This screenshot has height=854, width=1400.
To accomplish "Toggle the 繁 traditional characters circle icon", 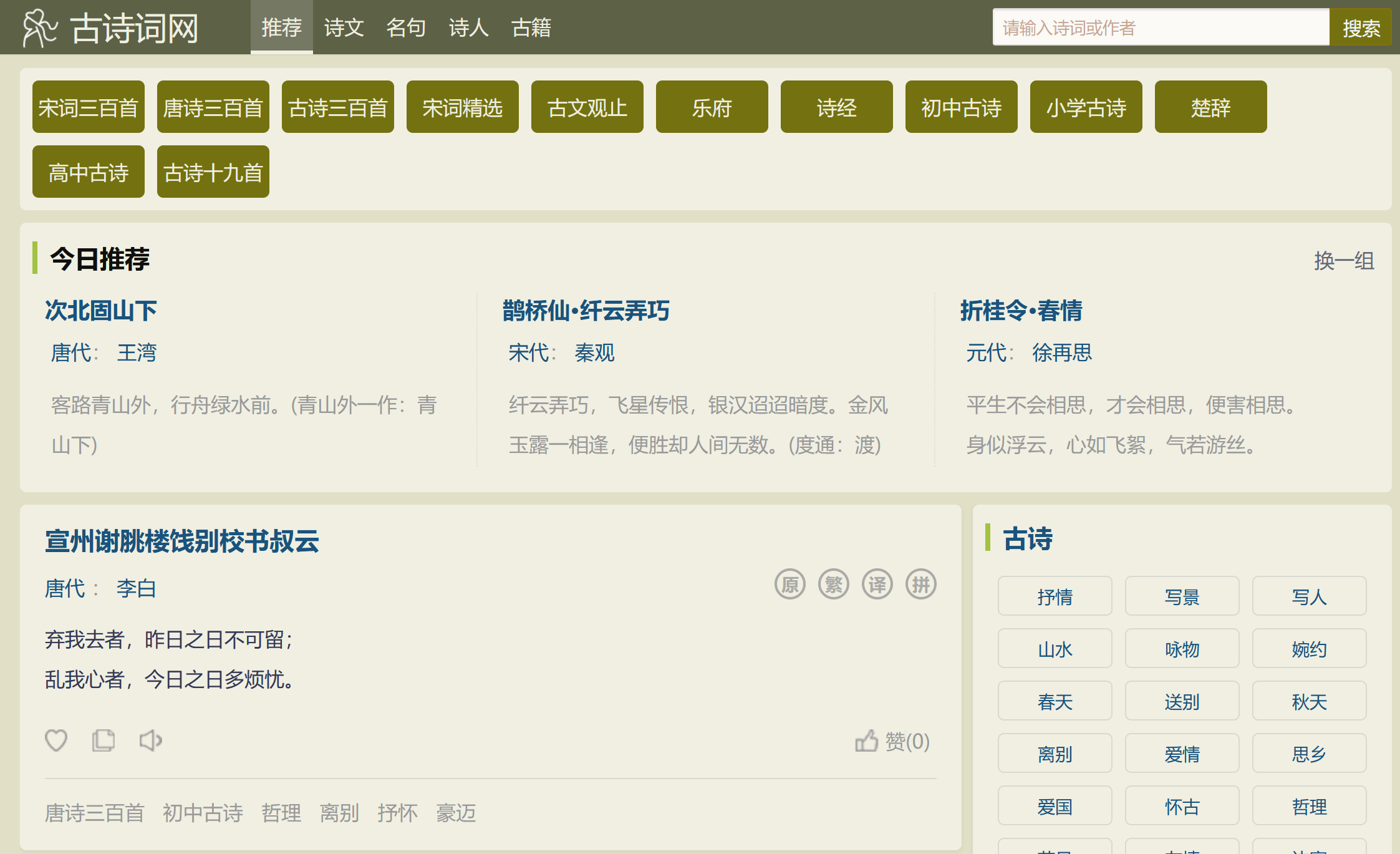I will coord(834,585).
